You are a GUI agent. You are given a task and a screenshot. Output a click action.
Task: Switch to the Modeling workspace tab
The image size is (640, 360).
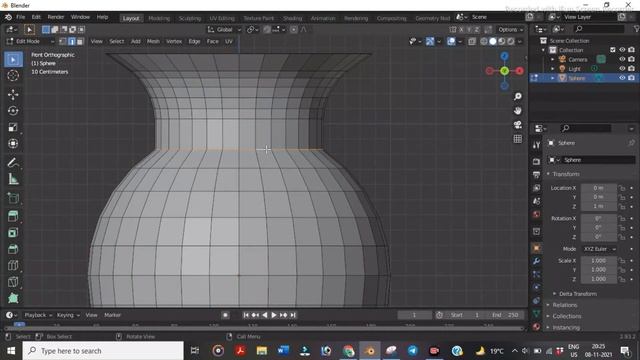[x=159, y=18]
